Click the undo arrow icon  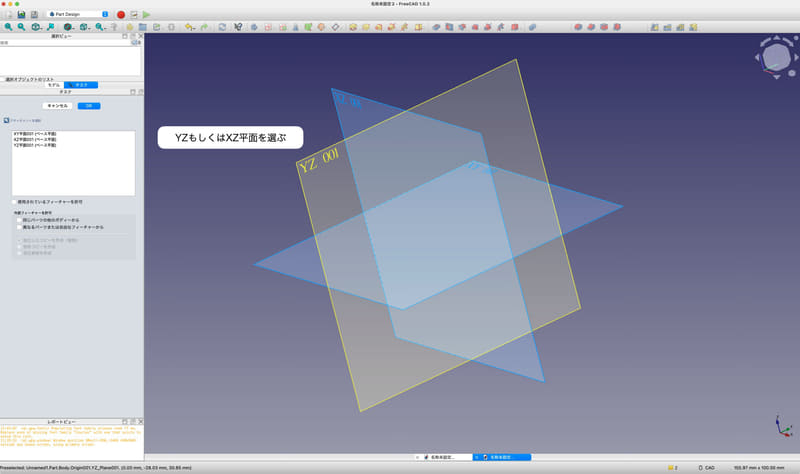pyautogui.click(x=189, y=27)
